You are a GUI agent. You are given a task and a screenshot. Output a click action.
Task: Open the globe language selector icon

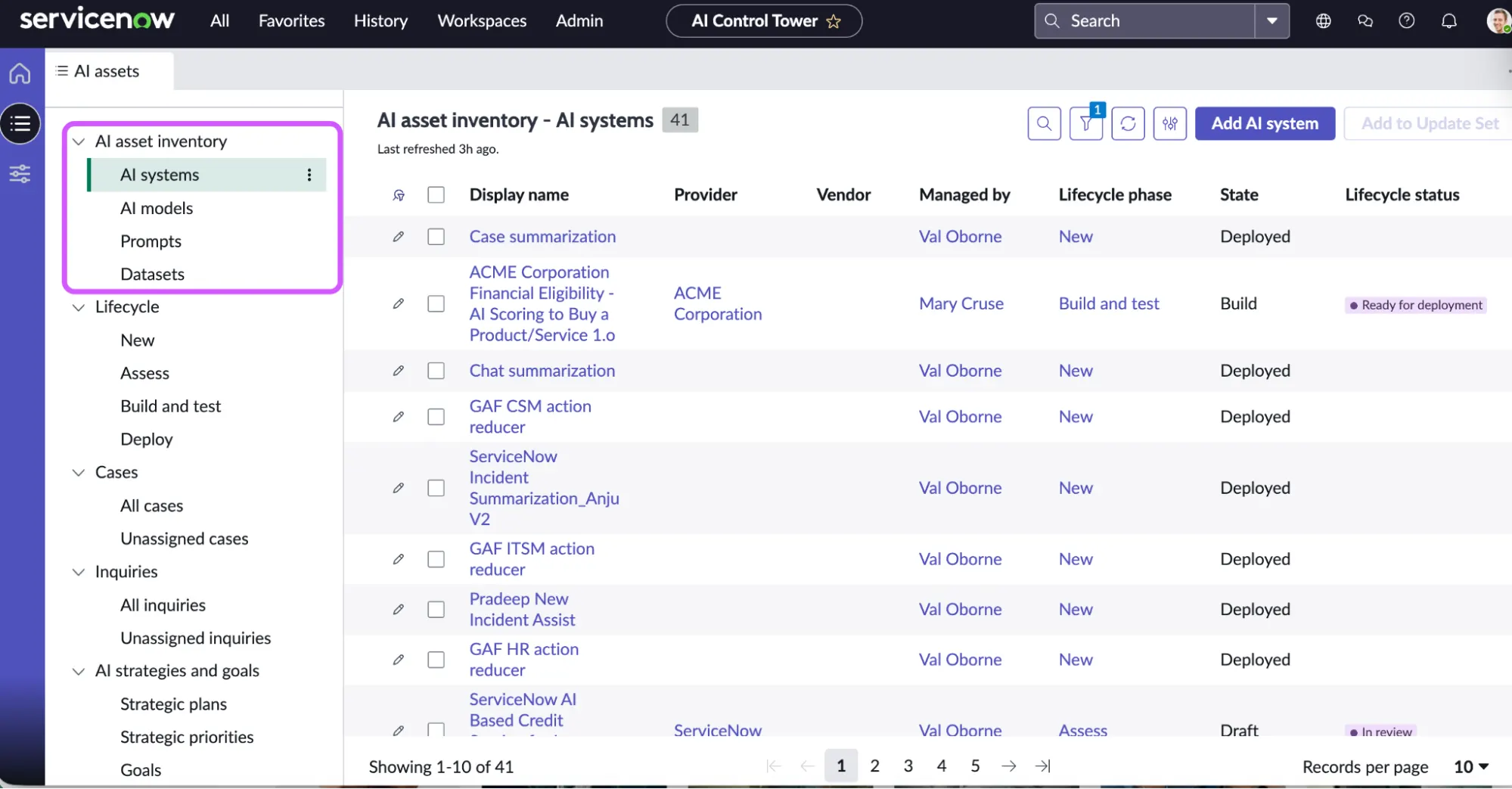tap(1323, 21)
